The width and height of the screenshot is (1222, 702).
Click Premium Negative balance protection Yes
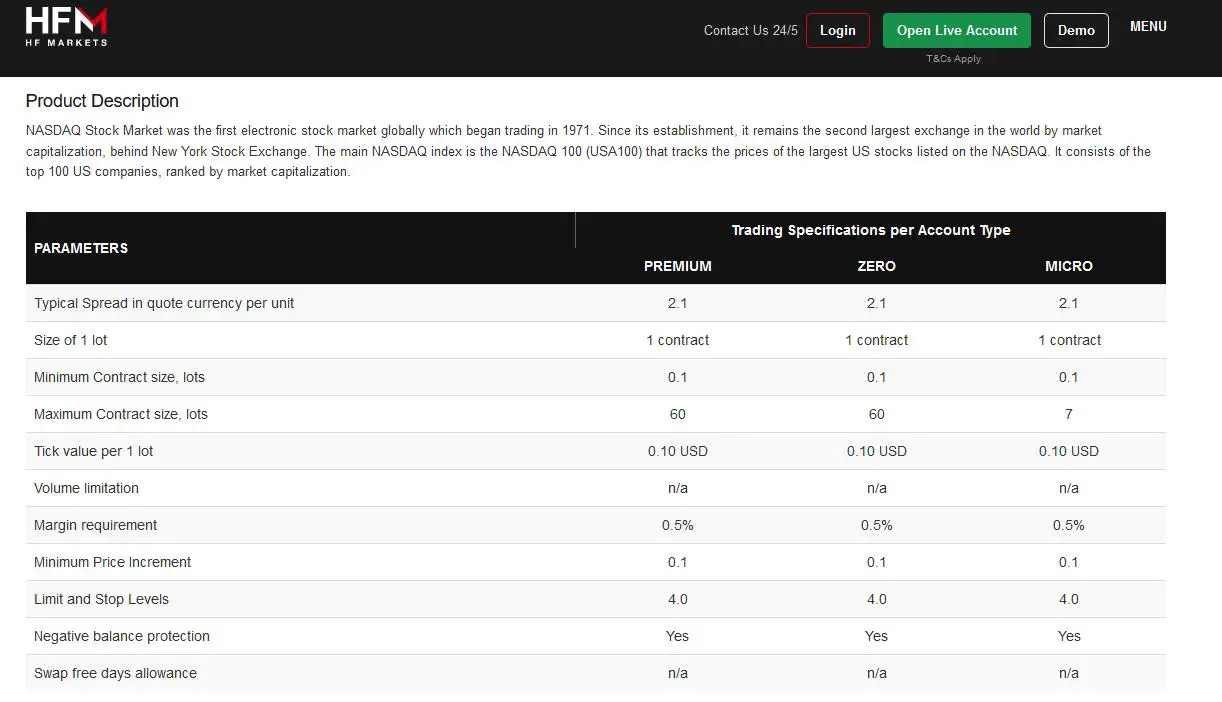(678, 636)
